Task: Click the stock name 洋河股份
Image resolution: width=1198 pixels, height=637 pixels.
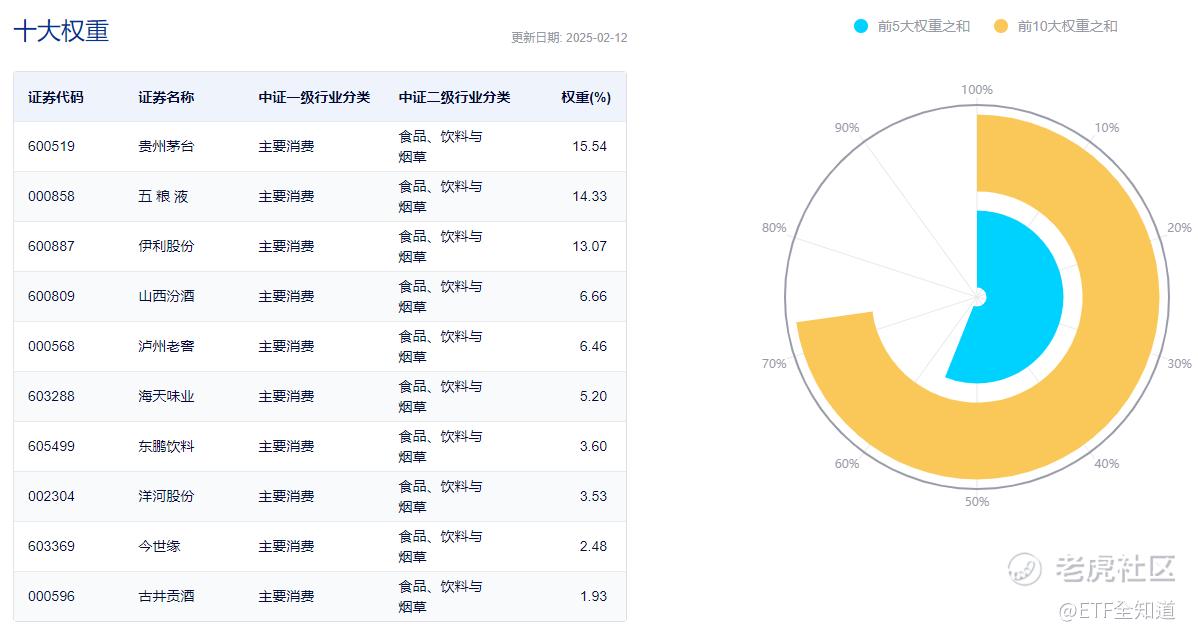Action: coord(166,496)
